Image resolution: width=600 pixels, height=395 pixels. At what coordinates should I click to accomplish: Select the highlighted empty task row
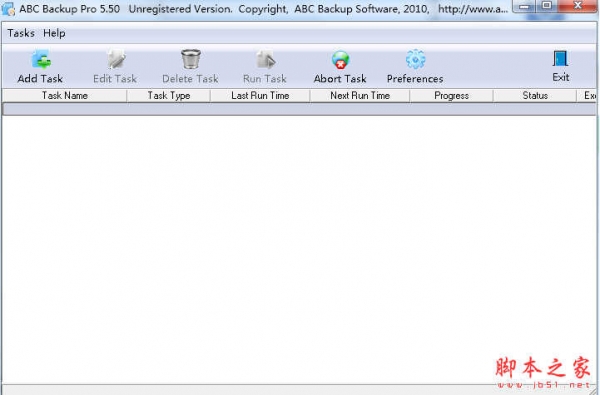[299, 109]
